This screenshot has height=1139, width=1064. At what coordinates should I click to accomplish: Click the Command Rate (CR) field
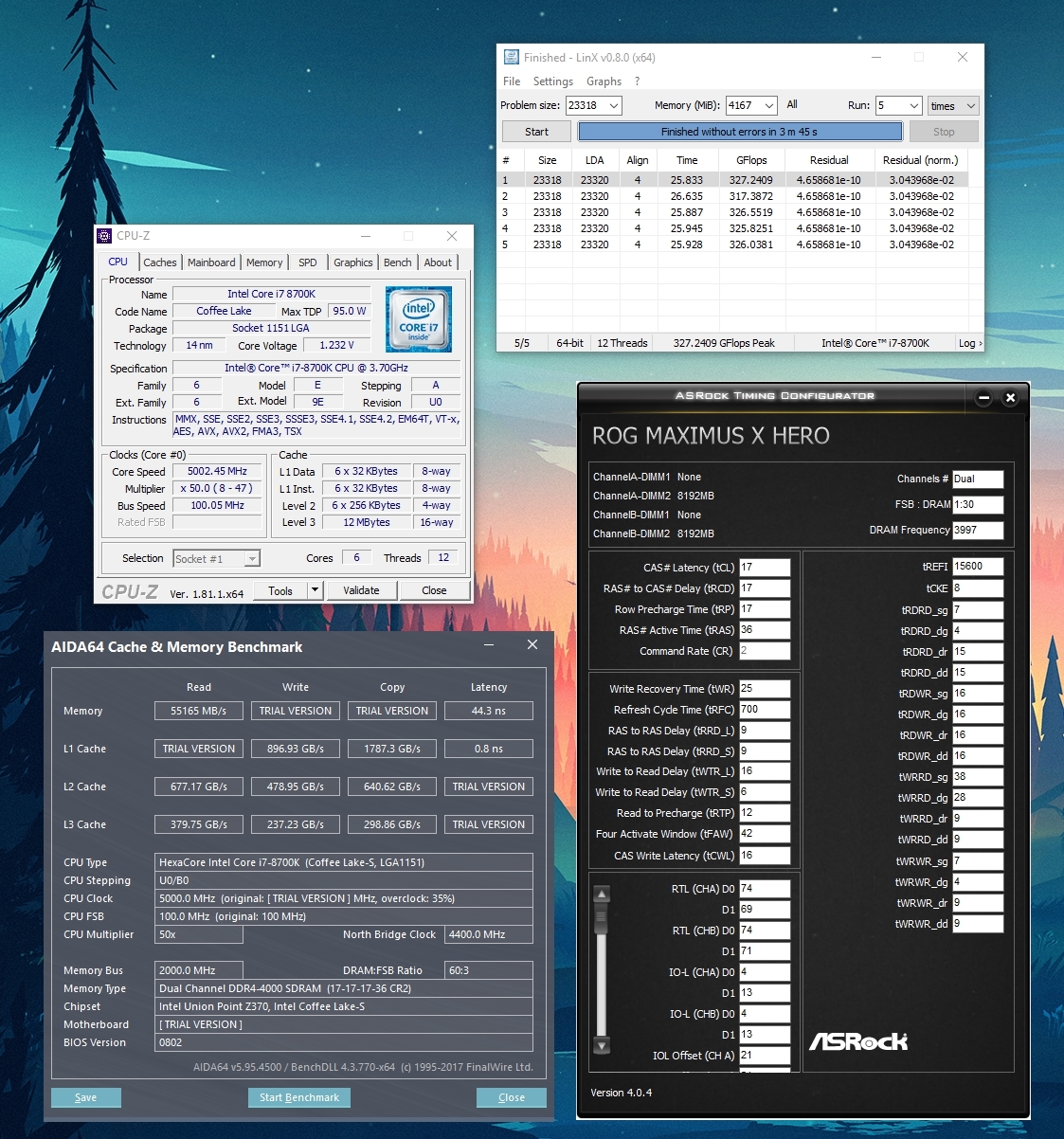764,651
